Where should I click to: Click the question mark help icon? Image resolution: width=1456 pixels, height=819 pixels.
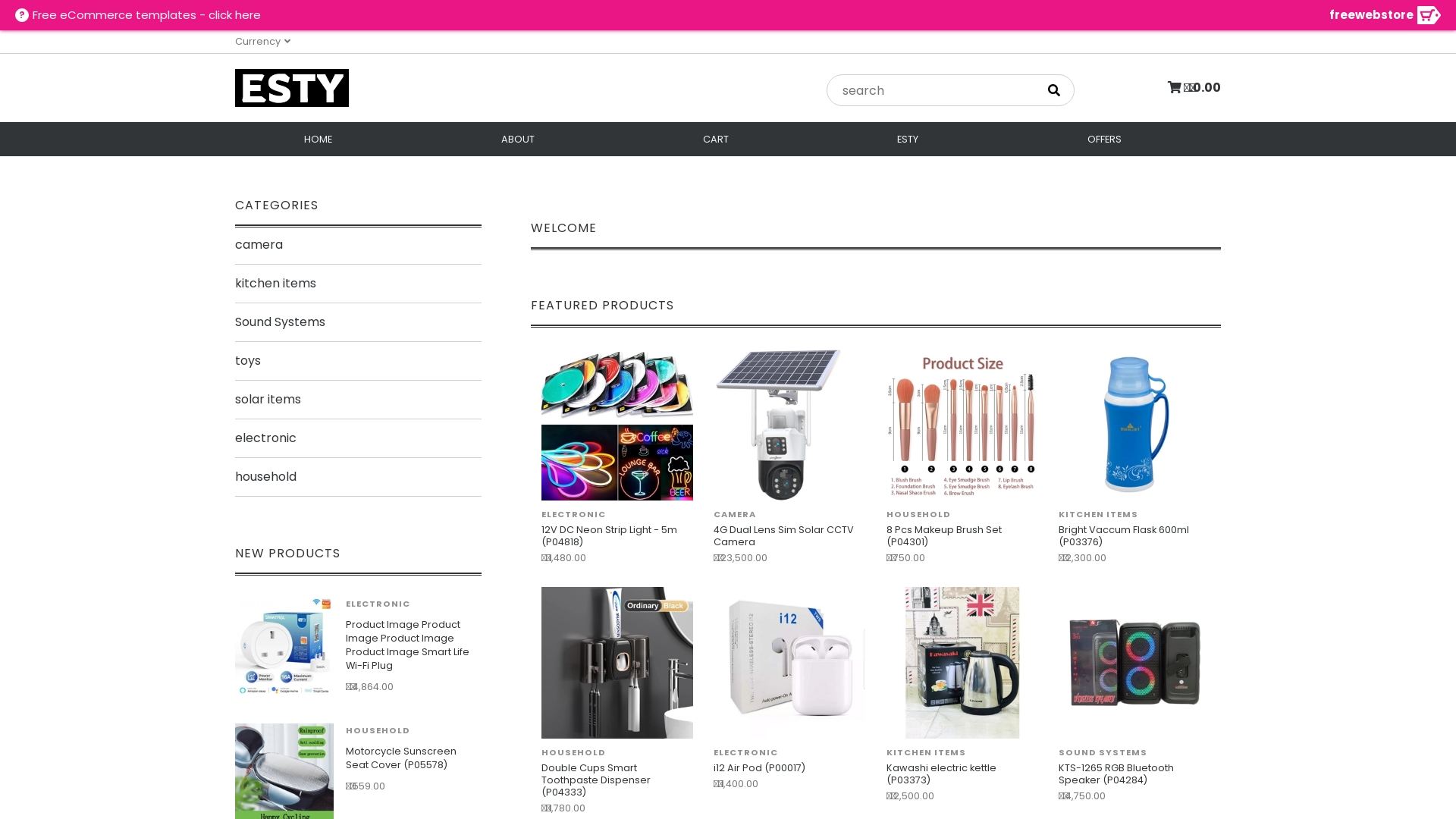pyautogui.click(x=22, y=15)
